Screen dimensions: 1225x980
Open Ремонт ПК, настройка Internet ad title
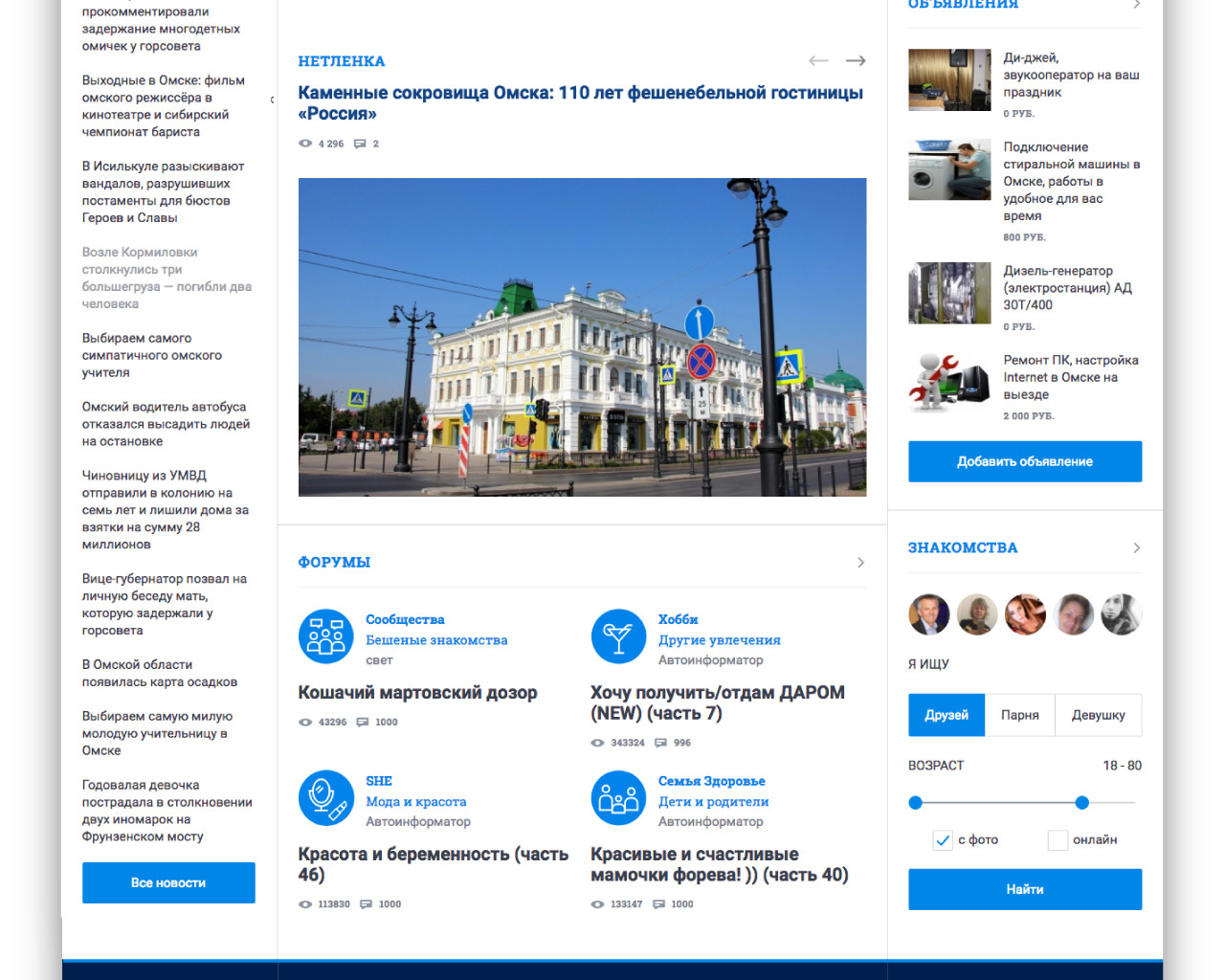1071,378
